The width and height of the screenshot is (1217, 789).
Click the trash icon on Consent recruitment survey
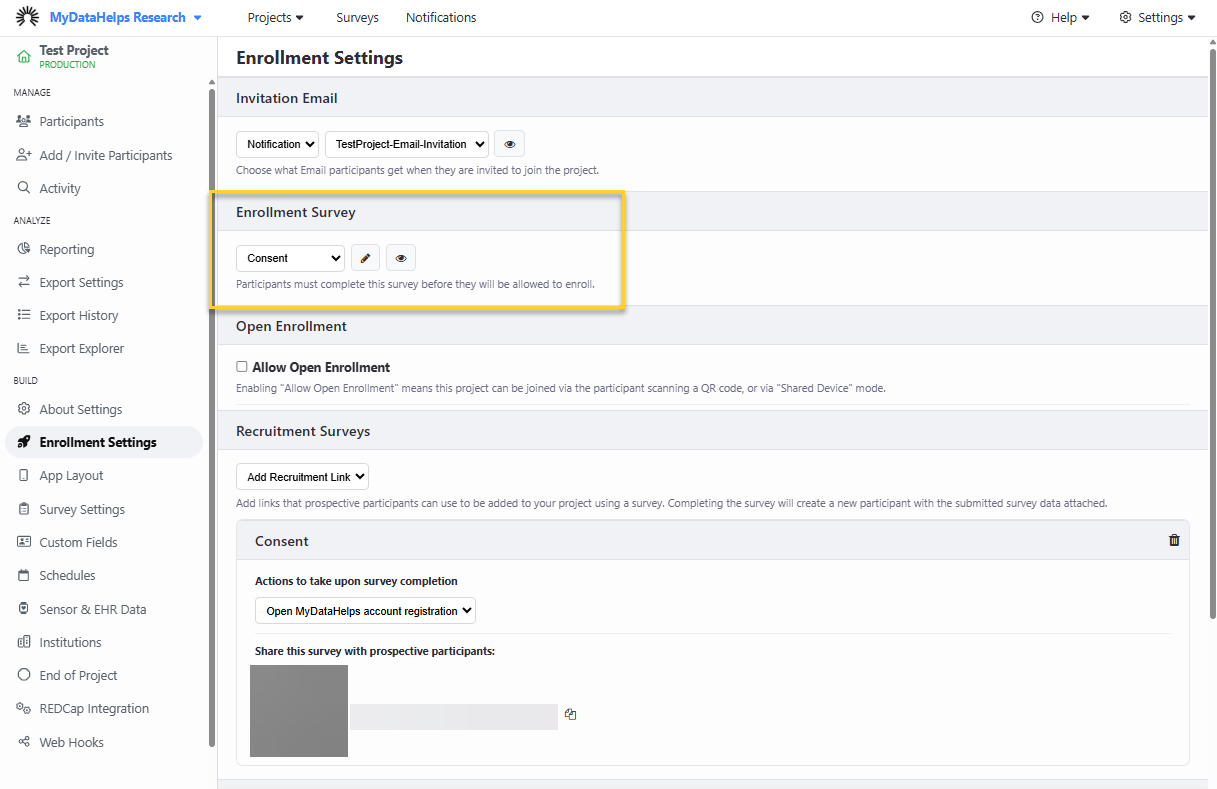(x=1174, y=540)
